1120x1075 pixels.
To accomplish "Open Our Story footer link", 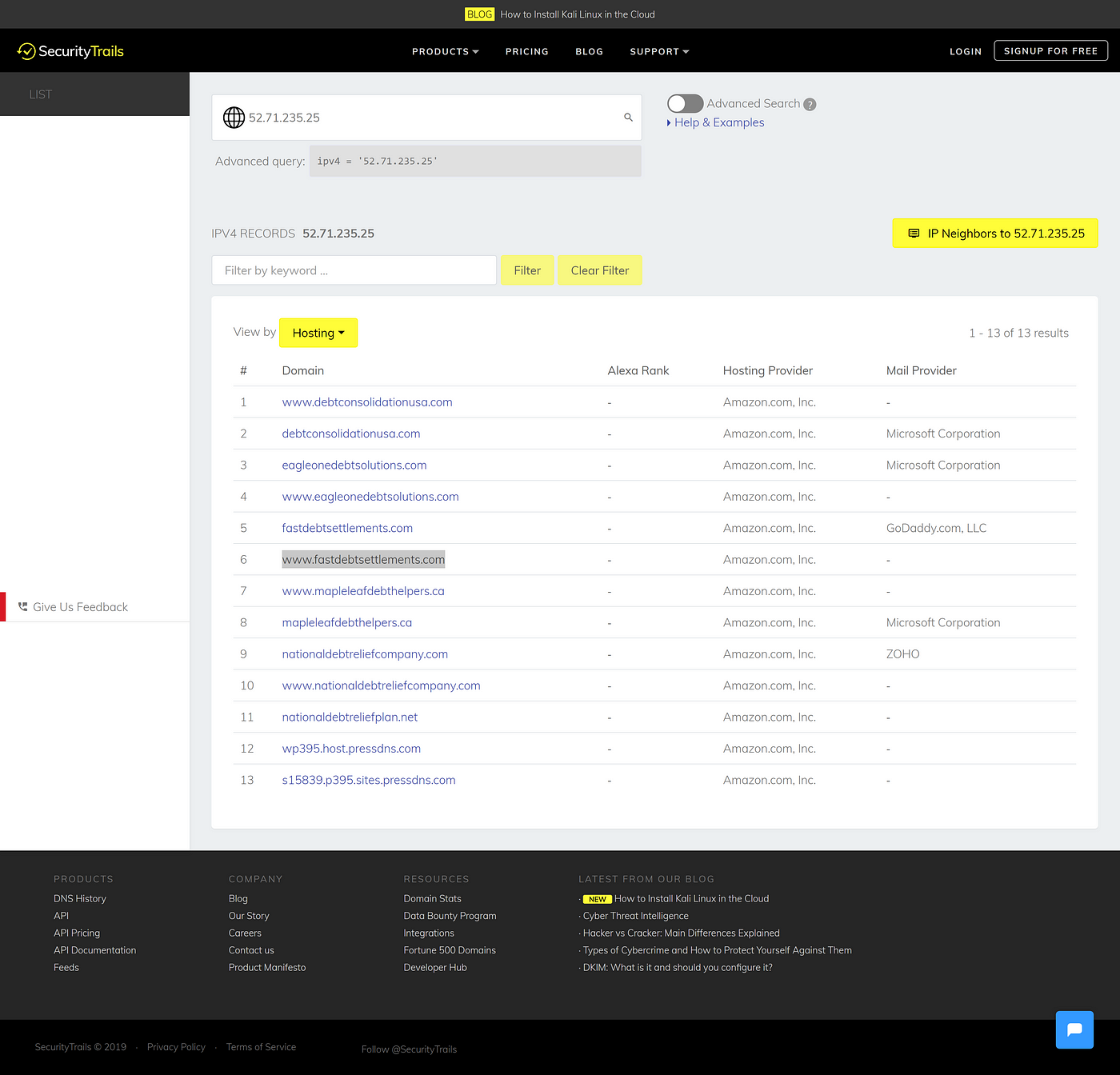I will click(249, 916).
